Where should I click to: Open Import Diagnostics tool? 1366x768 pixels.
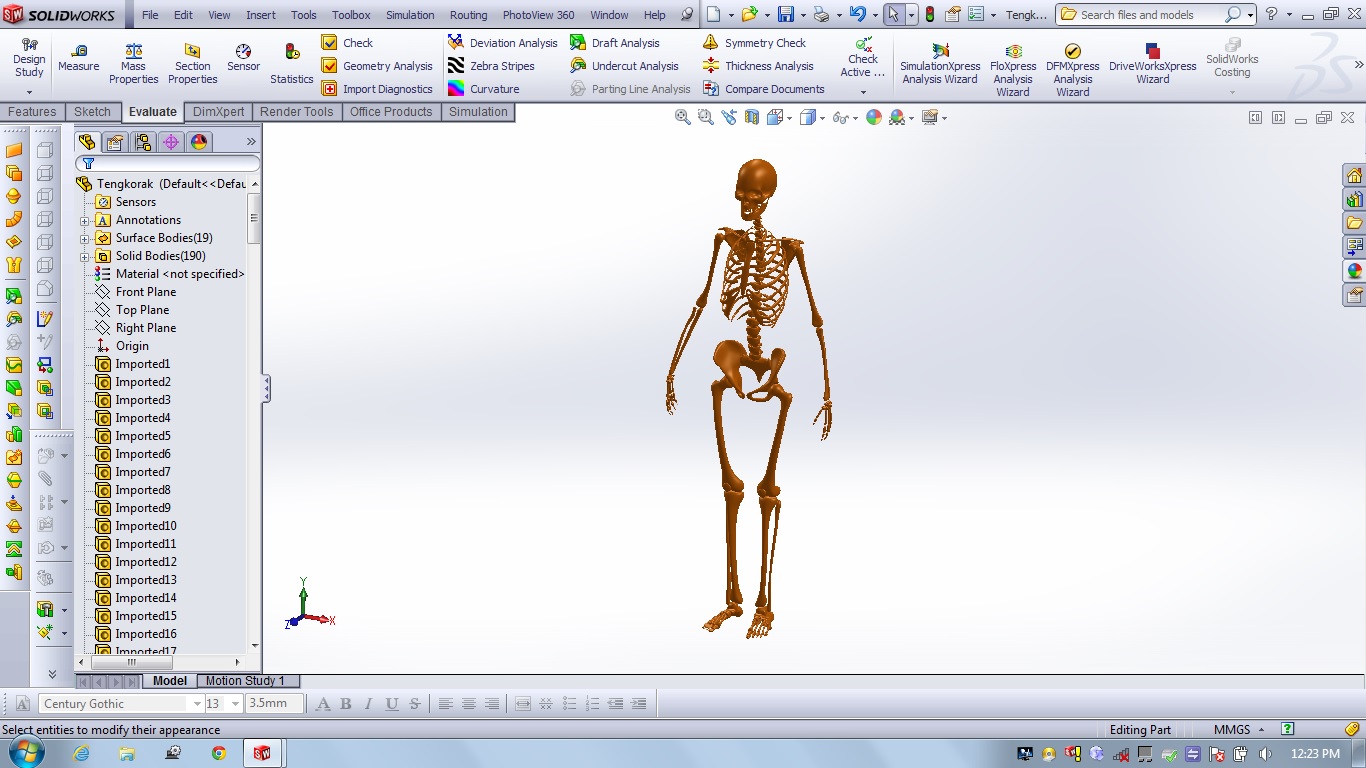(x=376, y=89)
